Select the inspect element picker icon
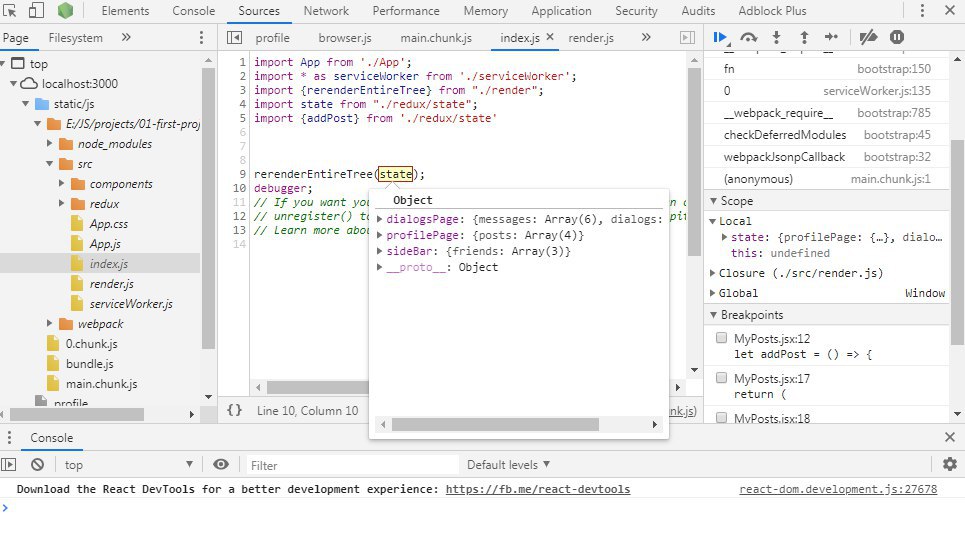Screen dimensions: 965x536 (10, 11)
